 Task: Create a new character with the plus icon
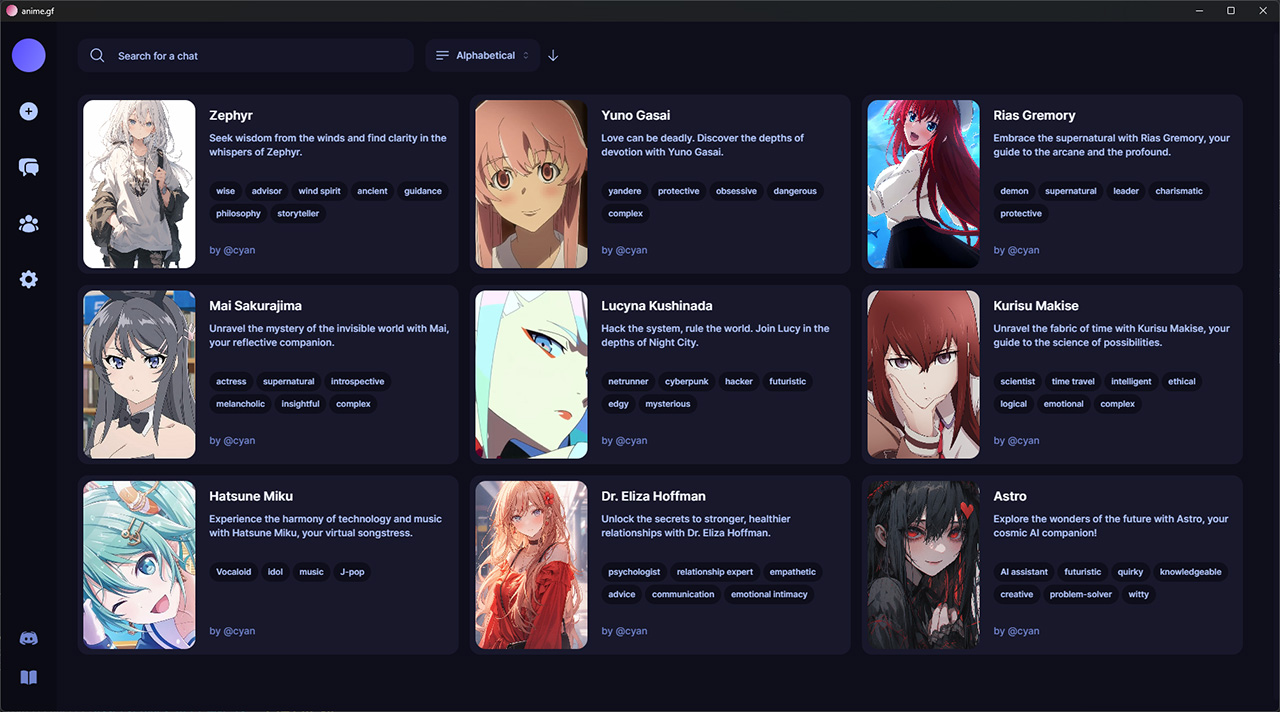click(28, 111)
